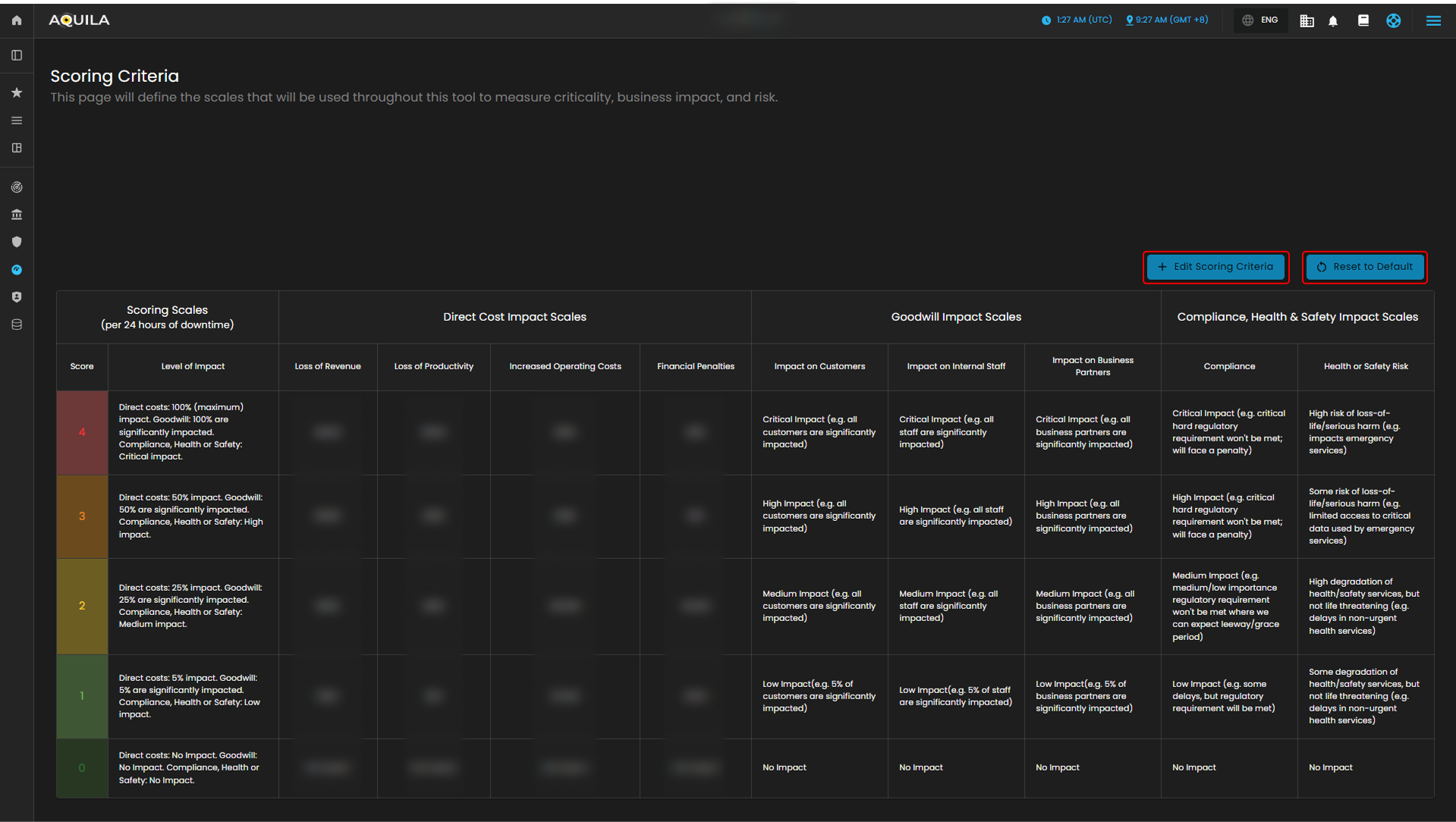Click the AQUILA logo
1456x822 pixels.
click(x=79, y=20)
